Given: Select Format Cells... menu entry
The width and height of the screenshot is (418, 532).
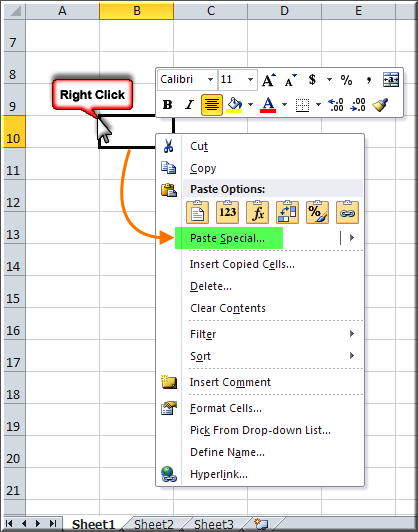Looking at the screenshot, I should click(226, 408).
